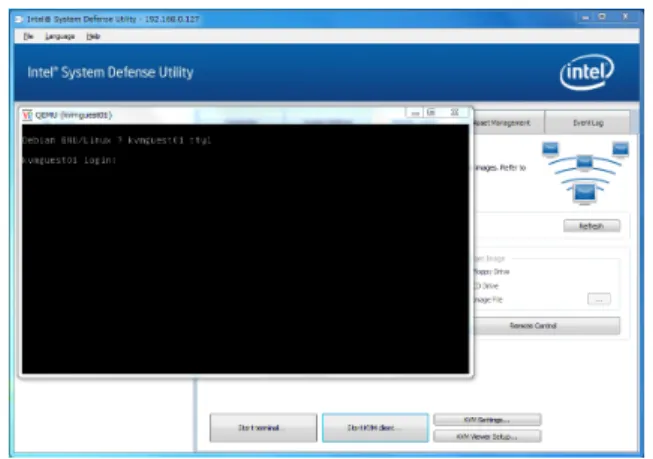The image size is (653, 459).
Task: Switch to the Event Log tab
Action: coord(588,122)
